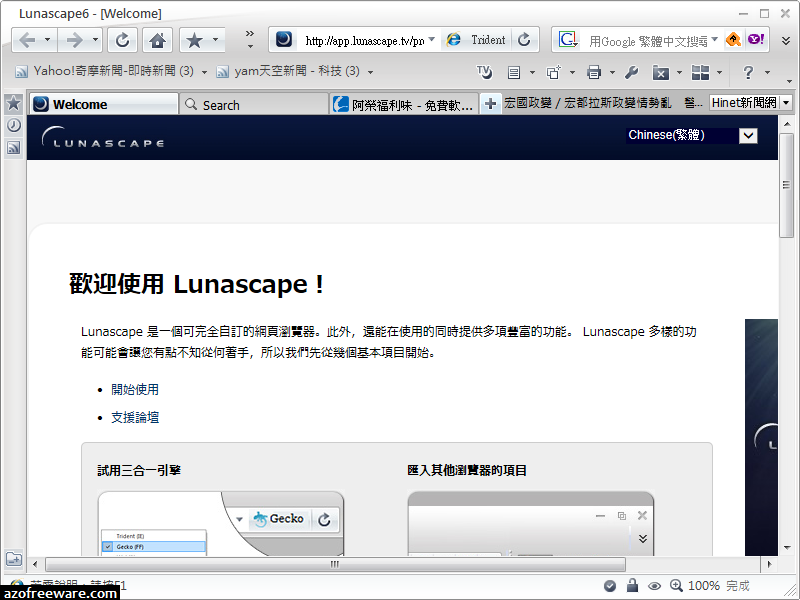
Task: Click the horizontal scrollbar thumb
Action: coord(335,564)
